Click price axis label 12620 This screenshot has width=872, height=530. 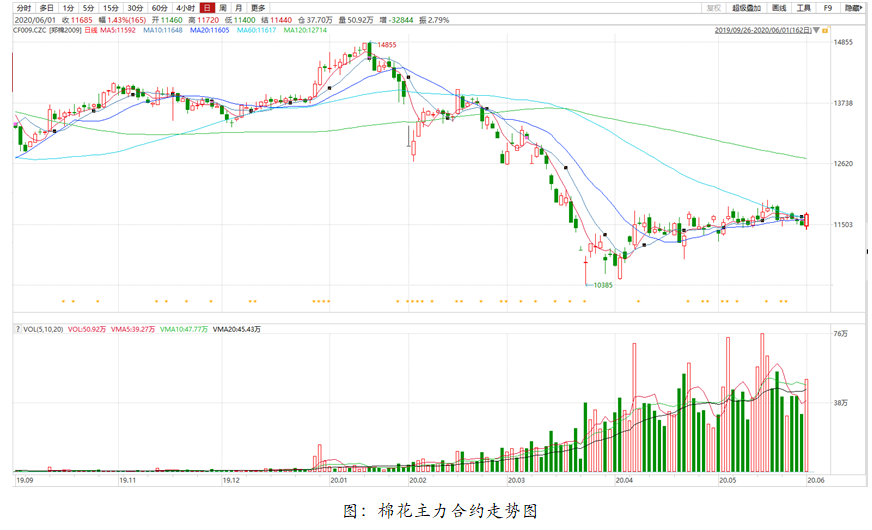pos(843,164)
